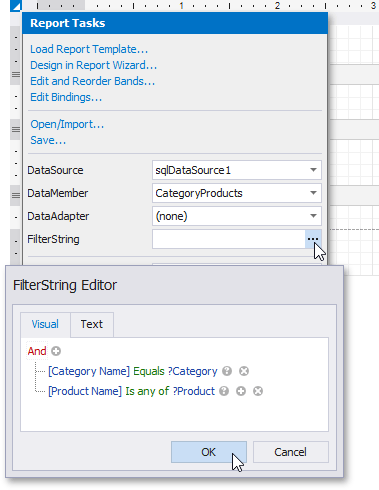
Task: Focus the FilterString text field
Action: pos(229,239)
